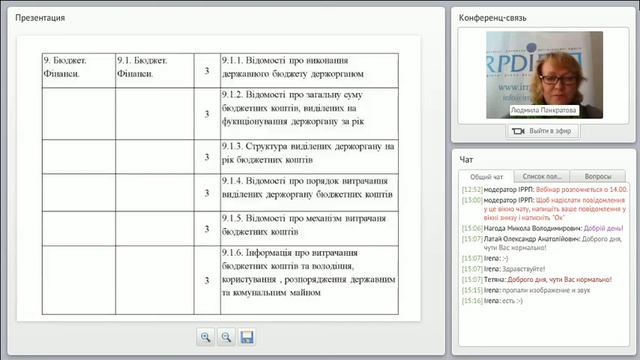This screenshot has height=360, width=640.
Task: Click the row 9.1.2 text about загальну суму бюджетних коштів
Action: coord(293,108)
